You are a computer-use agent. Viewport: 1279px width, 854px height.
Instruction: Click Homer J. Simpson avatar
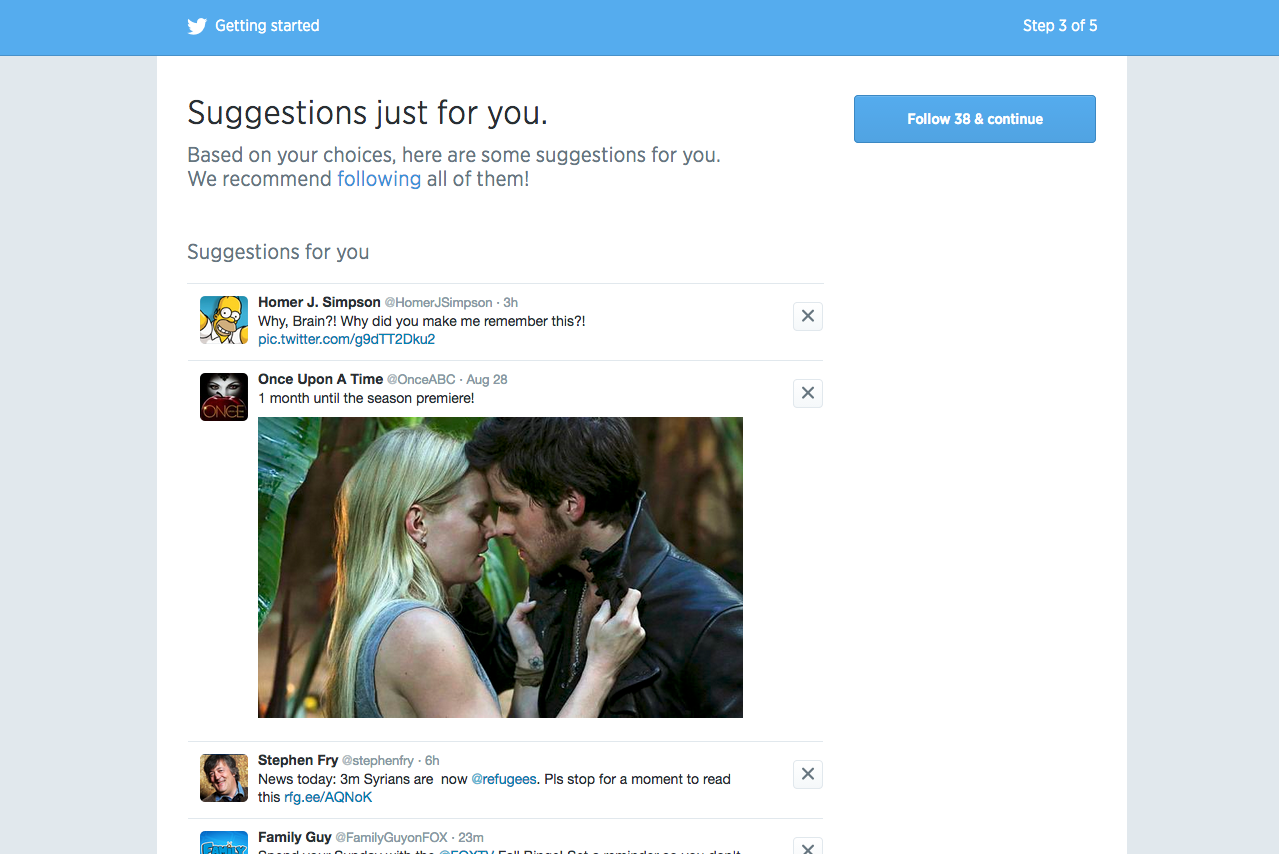coord(224,320)
